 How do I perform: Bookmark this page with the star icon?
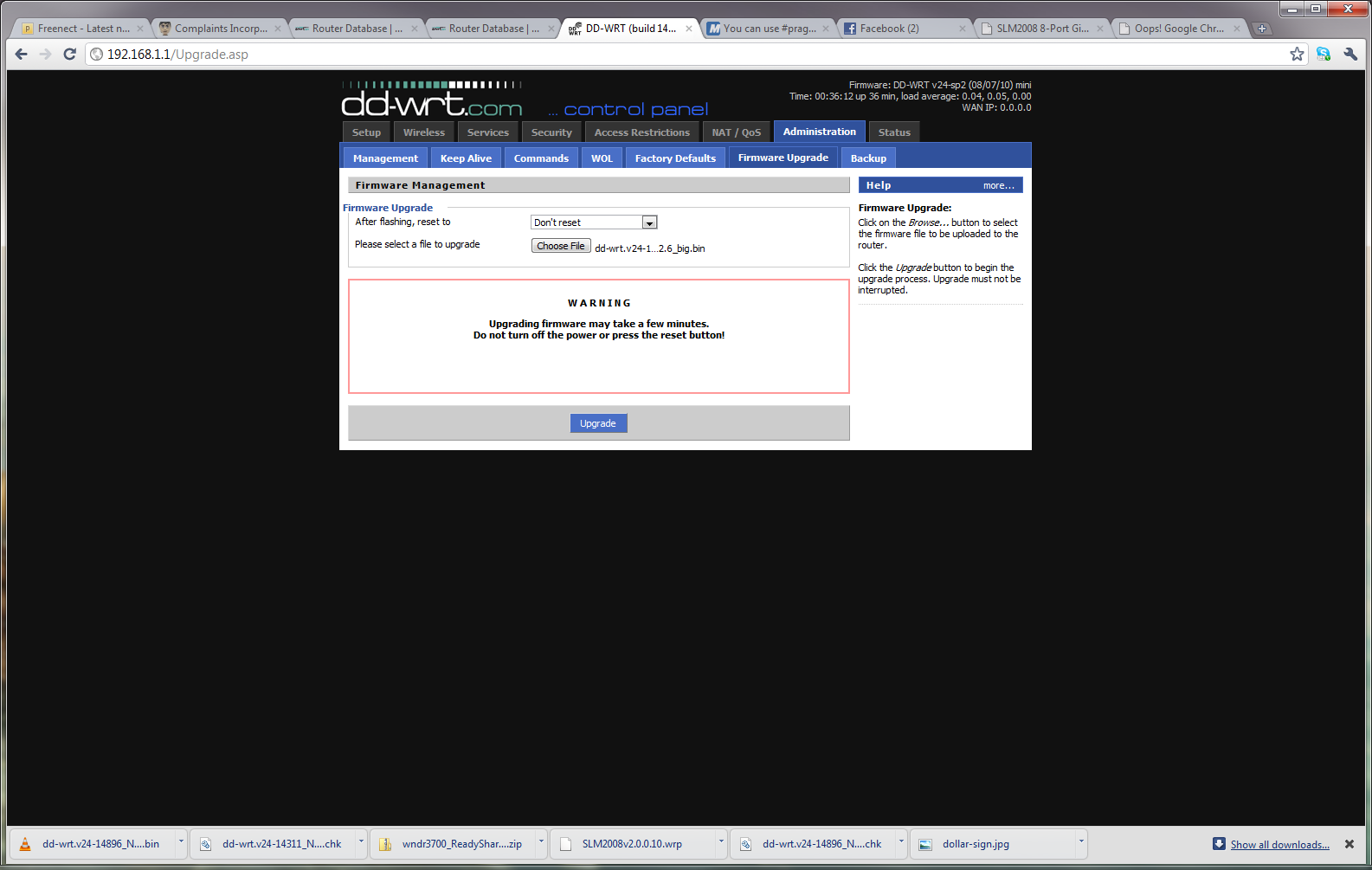point(1297,54)
